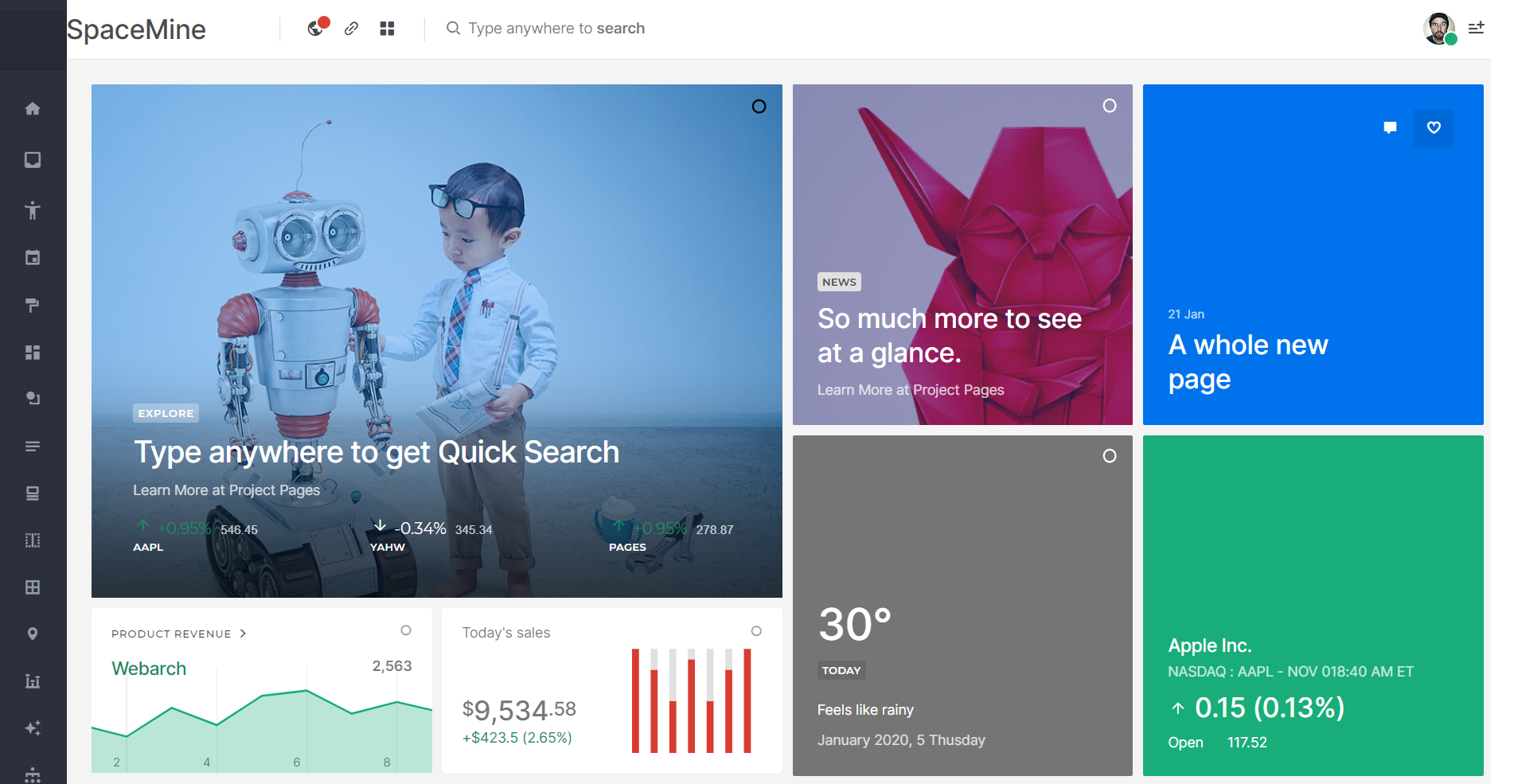
Task: Click the search magnifier icon
Action: (453, 29)
